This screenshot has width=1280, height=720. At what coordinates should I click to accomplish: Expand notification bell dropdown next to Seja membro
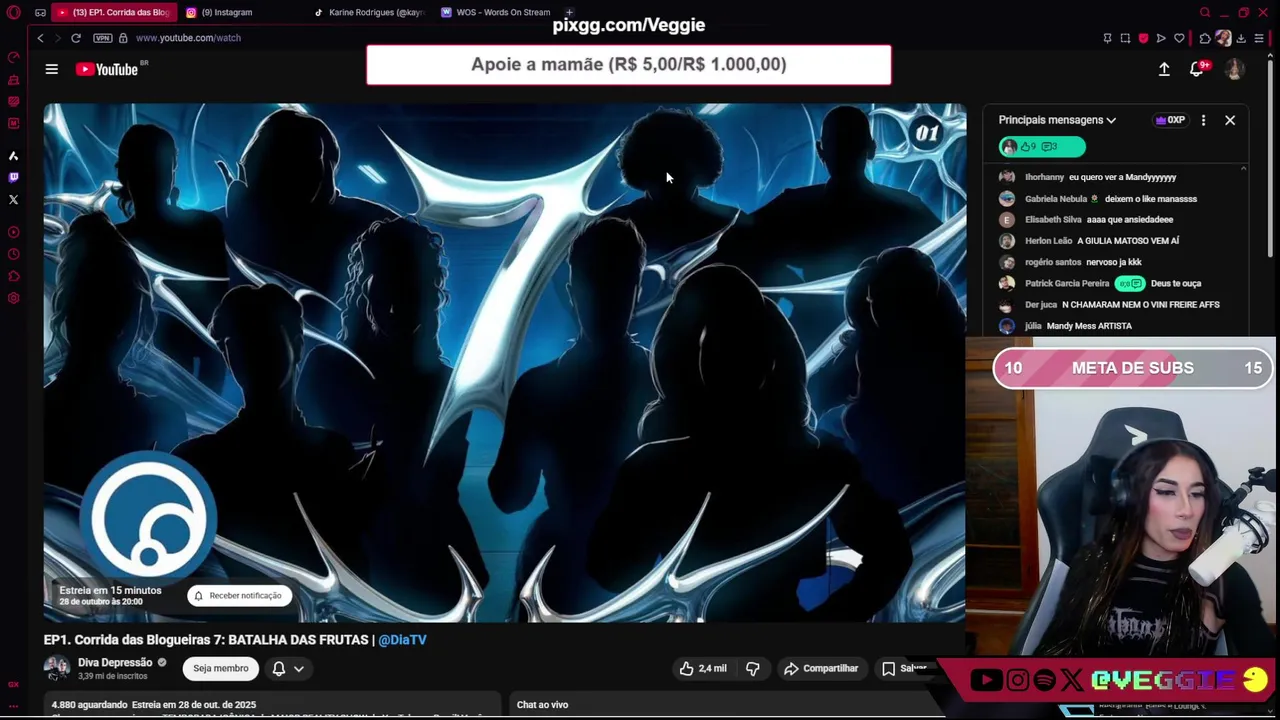288,668
